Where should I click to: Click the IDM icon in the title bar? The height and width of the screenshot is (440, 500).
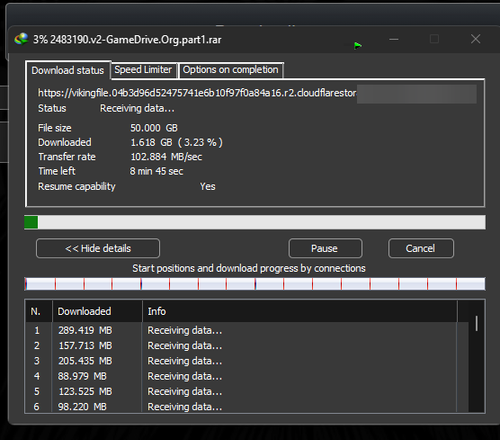[21, 39]
